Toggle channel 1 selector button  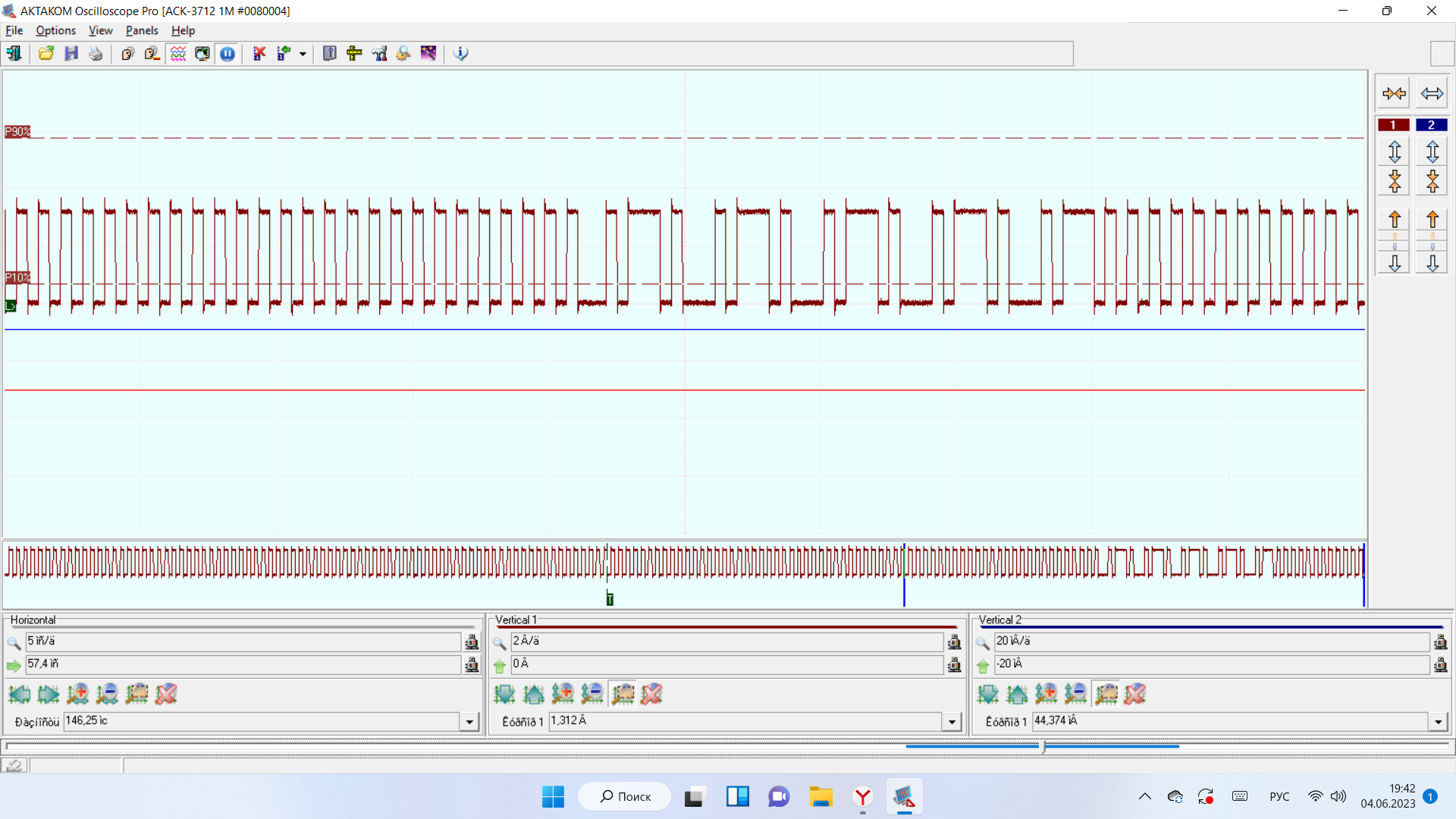pos(1393,125)
